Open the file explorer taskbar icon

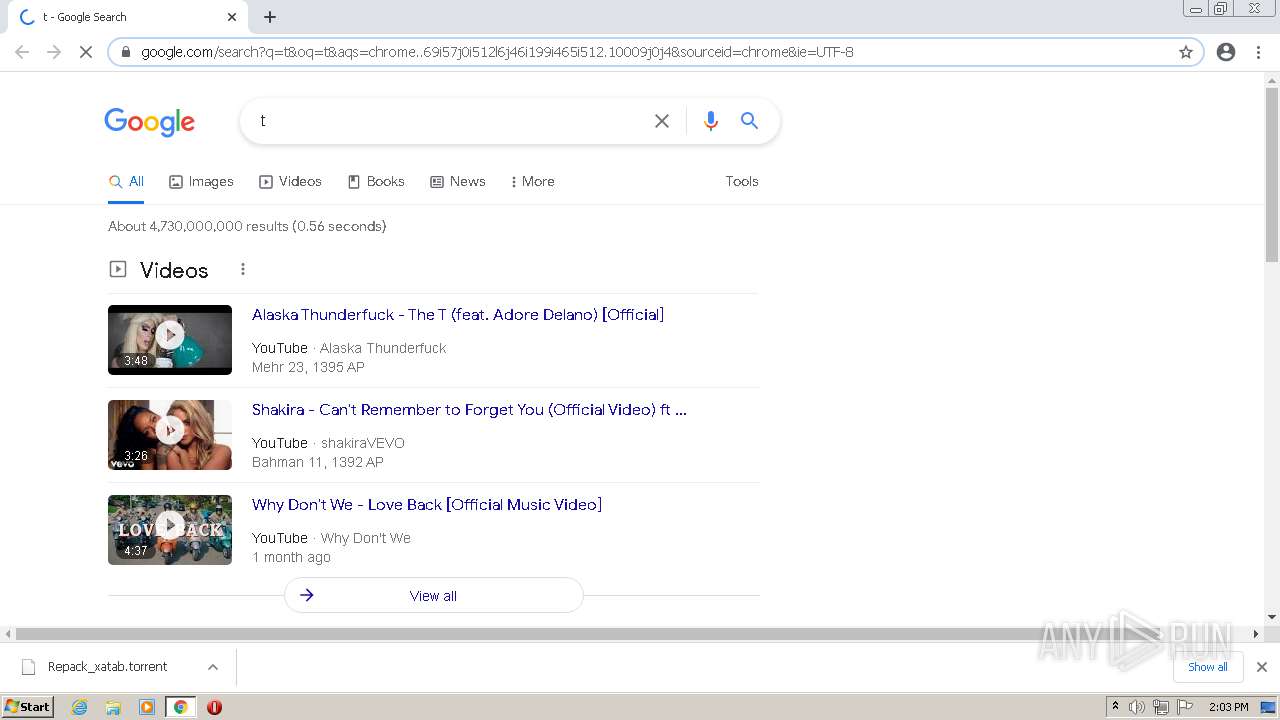click(113, 707)
